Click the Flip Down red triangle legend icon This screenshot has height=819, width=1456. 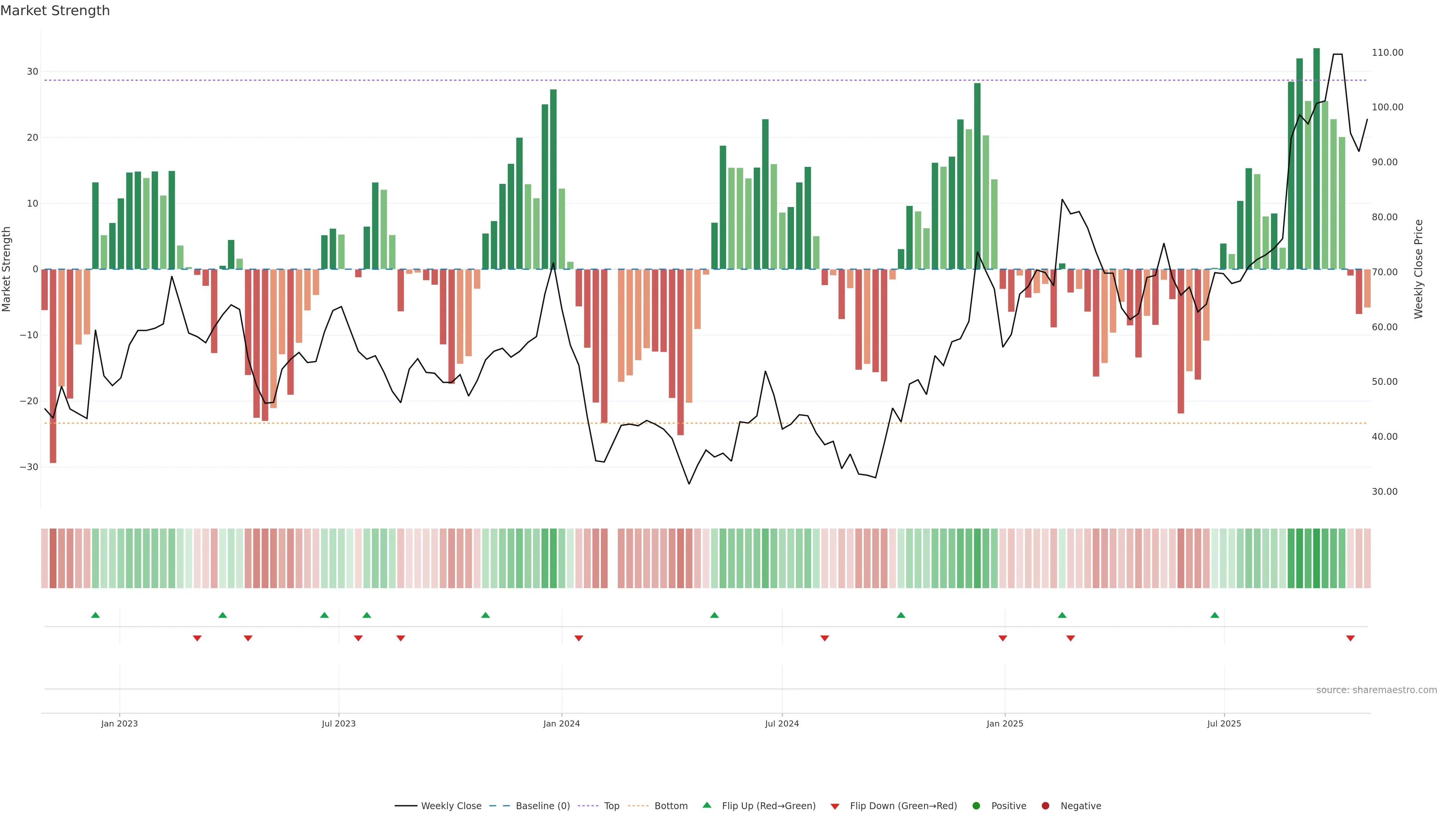(x=835, y=806)
